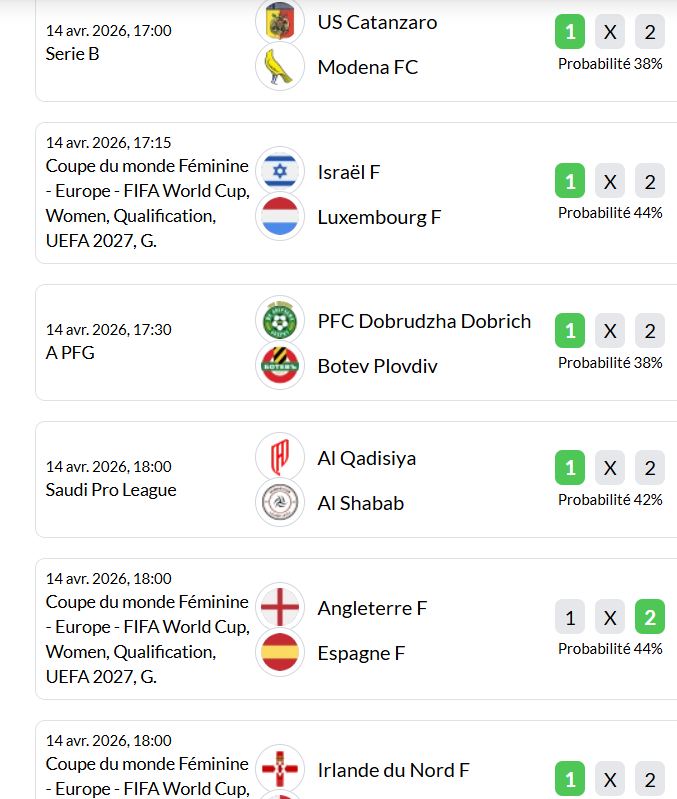This screenshot has width=677, height=799.
Task: Click the Botev Plovdiv club logo
Action: [x=280, y=366]
